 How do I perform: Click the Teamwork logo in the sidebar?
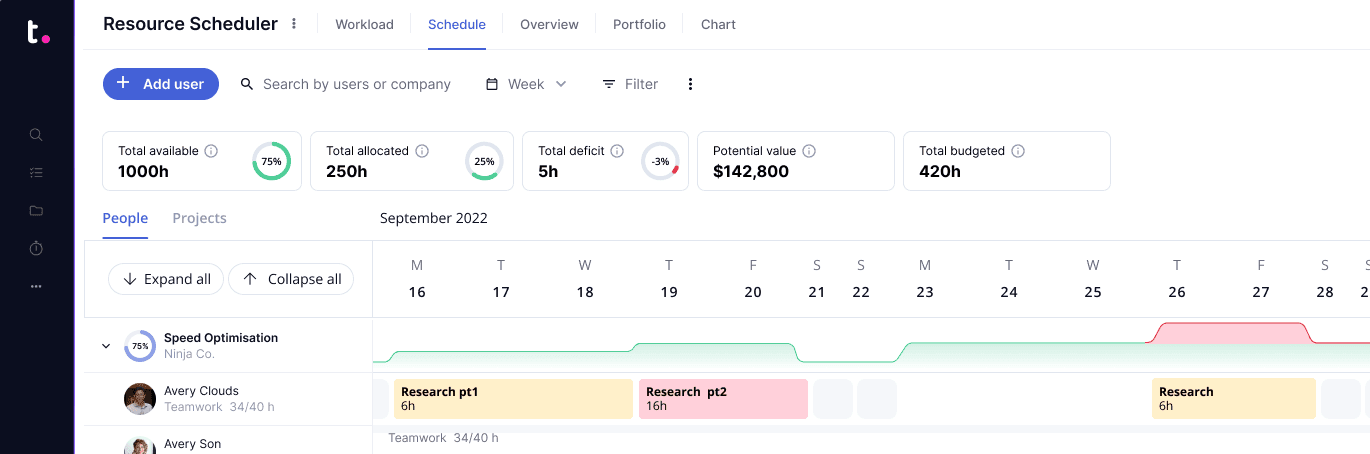37,32
